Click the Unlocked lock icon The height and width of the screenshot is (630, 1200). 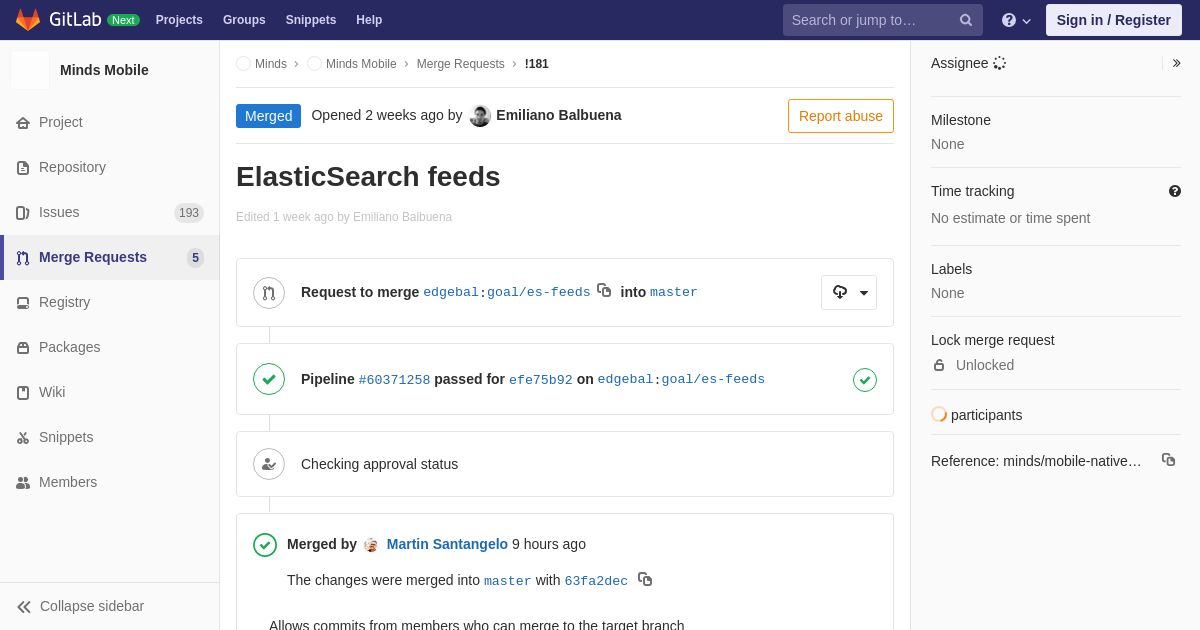point(939,365)
